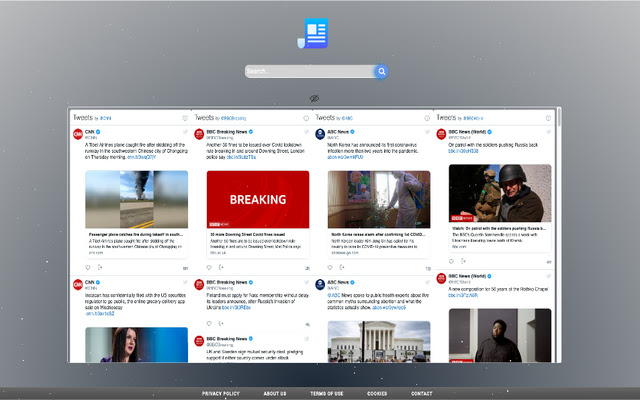Click the newspaper logo above the search bar
Image resolution: width=640 pixels, height=400 pixels.
tap(313, 33)
